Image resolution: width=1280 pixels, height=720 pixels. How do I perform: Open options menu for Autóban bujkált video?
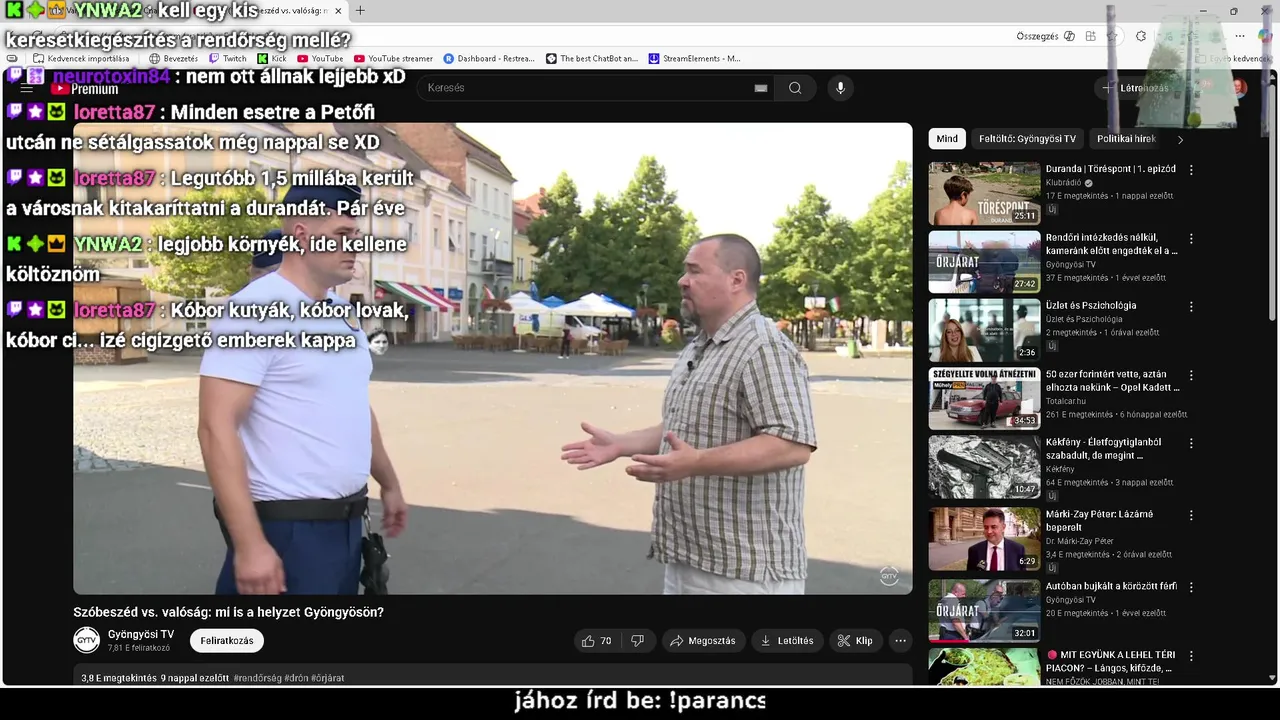point(1191,588)
